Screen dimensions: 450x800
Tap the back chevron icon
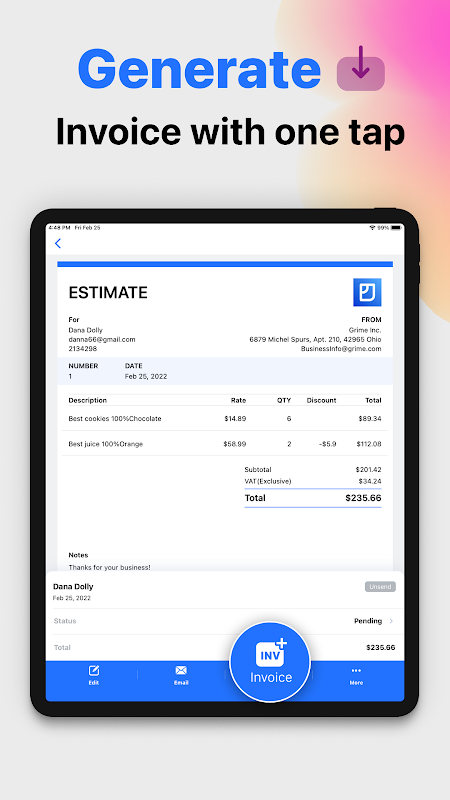pos(58,243)
